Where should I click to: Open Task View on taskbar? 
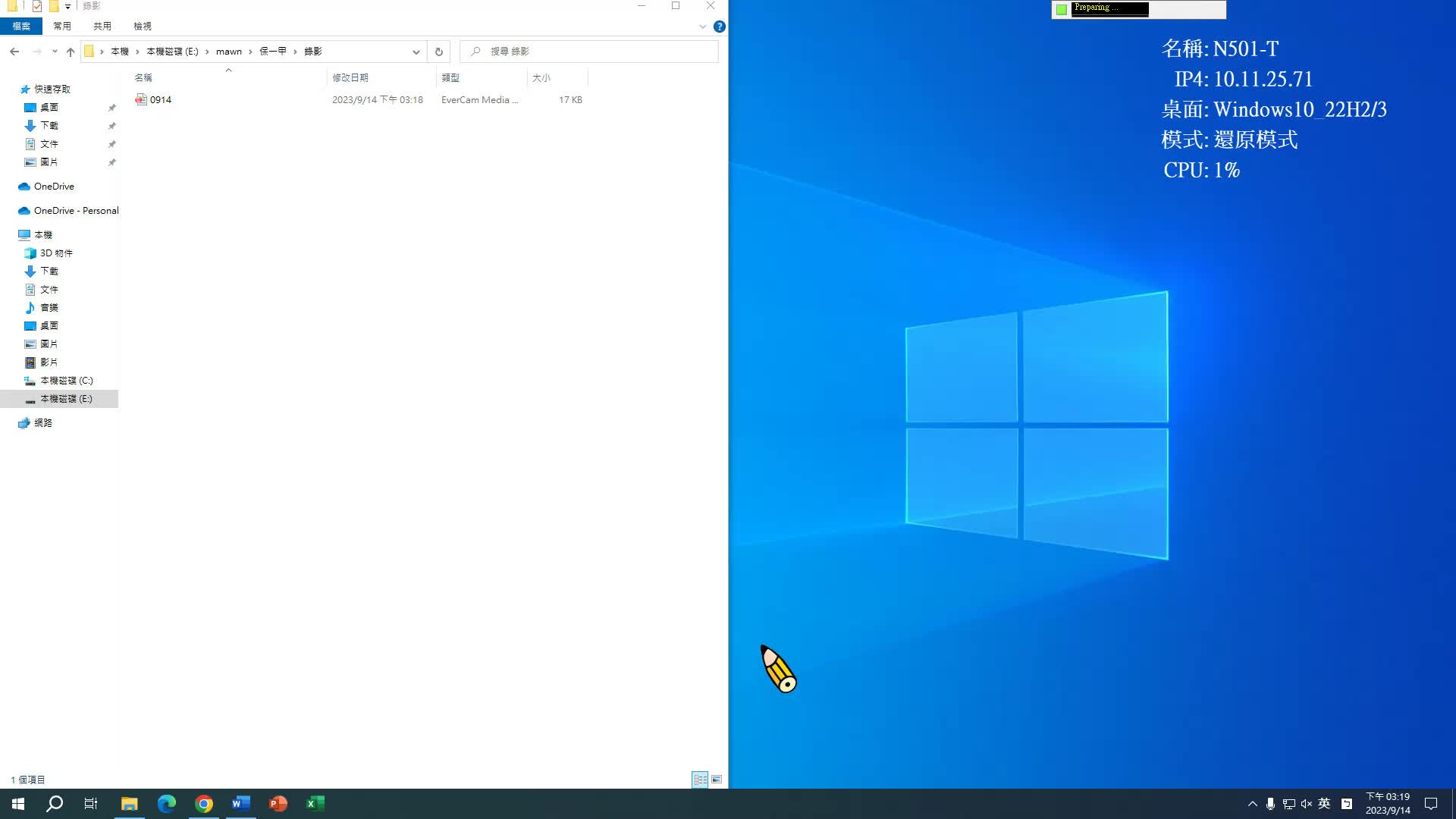pos(91,804)
